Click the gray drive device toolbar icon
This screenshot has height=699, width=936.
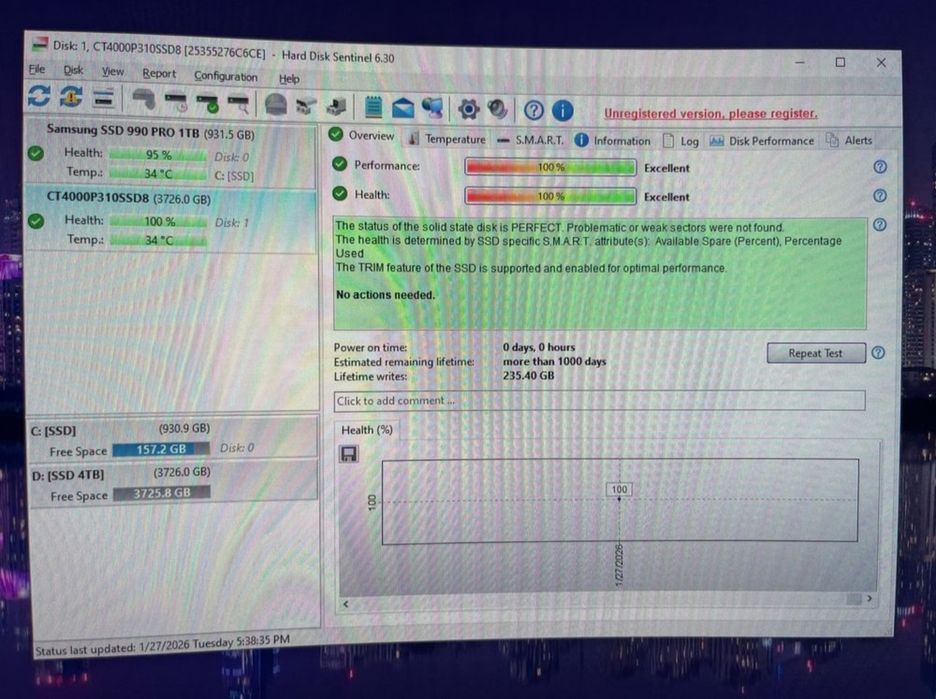click(306, 106)
